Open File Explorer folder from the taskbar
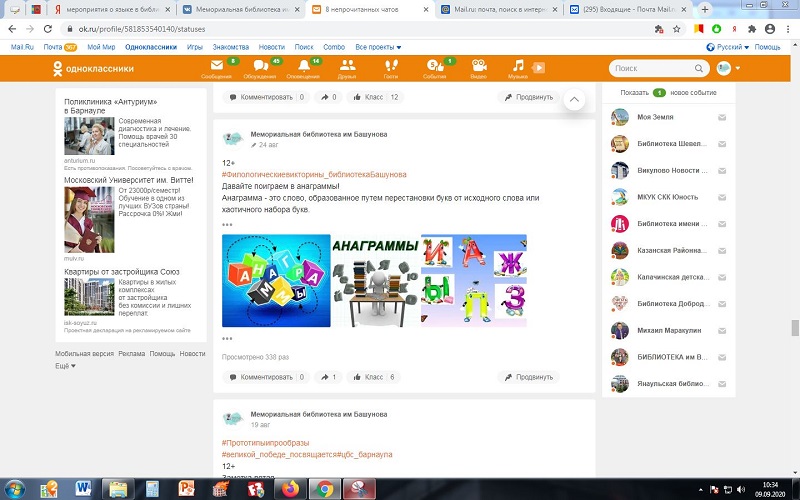800x500 pixels. [118, 489]
